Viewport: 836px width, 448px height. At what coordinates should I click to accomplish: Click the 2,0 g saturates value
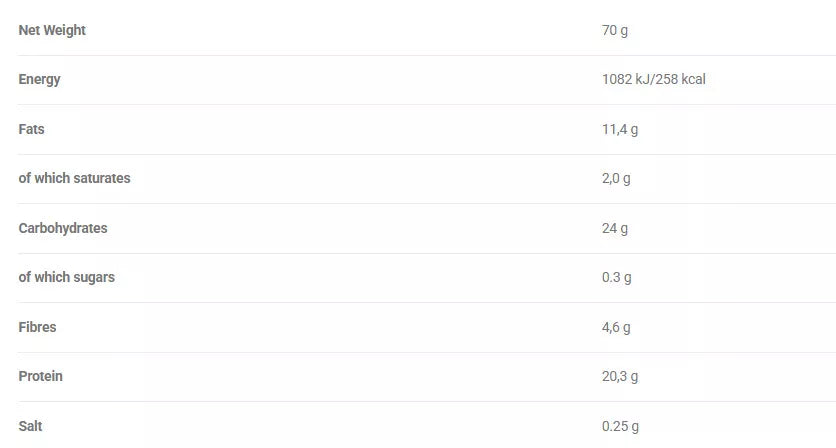coord(616,178)
